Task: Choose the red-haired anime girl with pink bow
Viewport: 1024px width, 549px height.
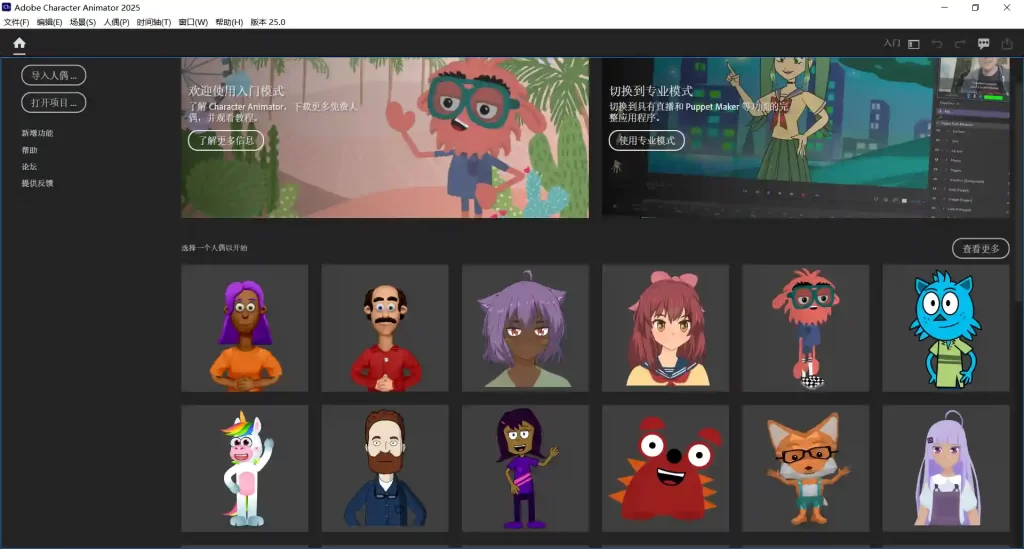Action: (665, 328)
